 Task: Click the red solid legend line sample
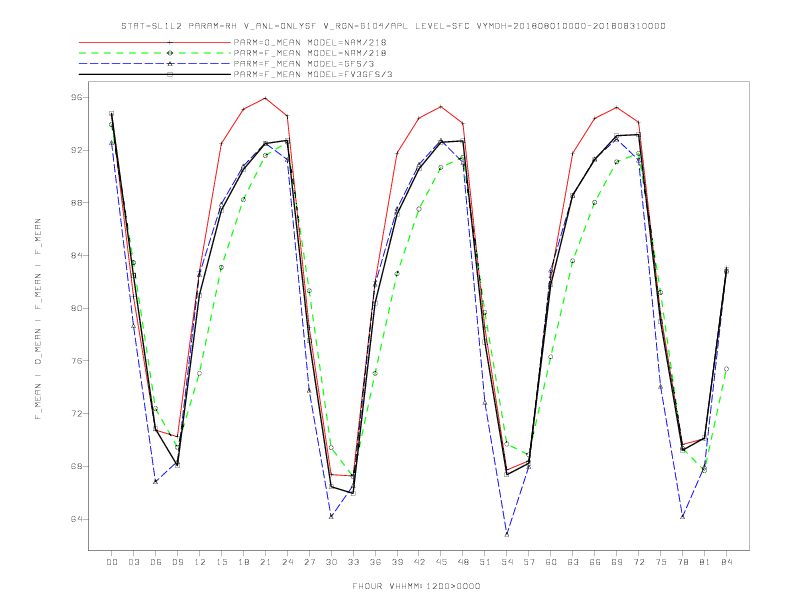[x=155, y=42]
